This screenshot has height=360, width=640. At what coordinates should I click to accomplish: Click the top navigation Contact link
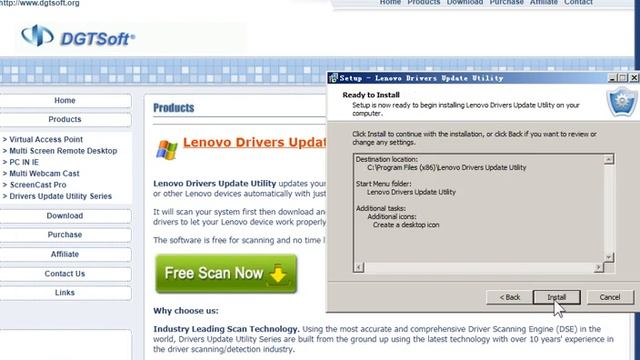tap(578, 2)
